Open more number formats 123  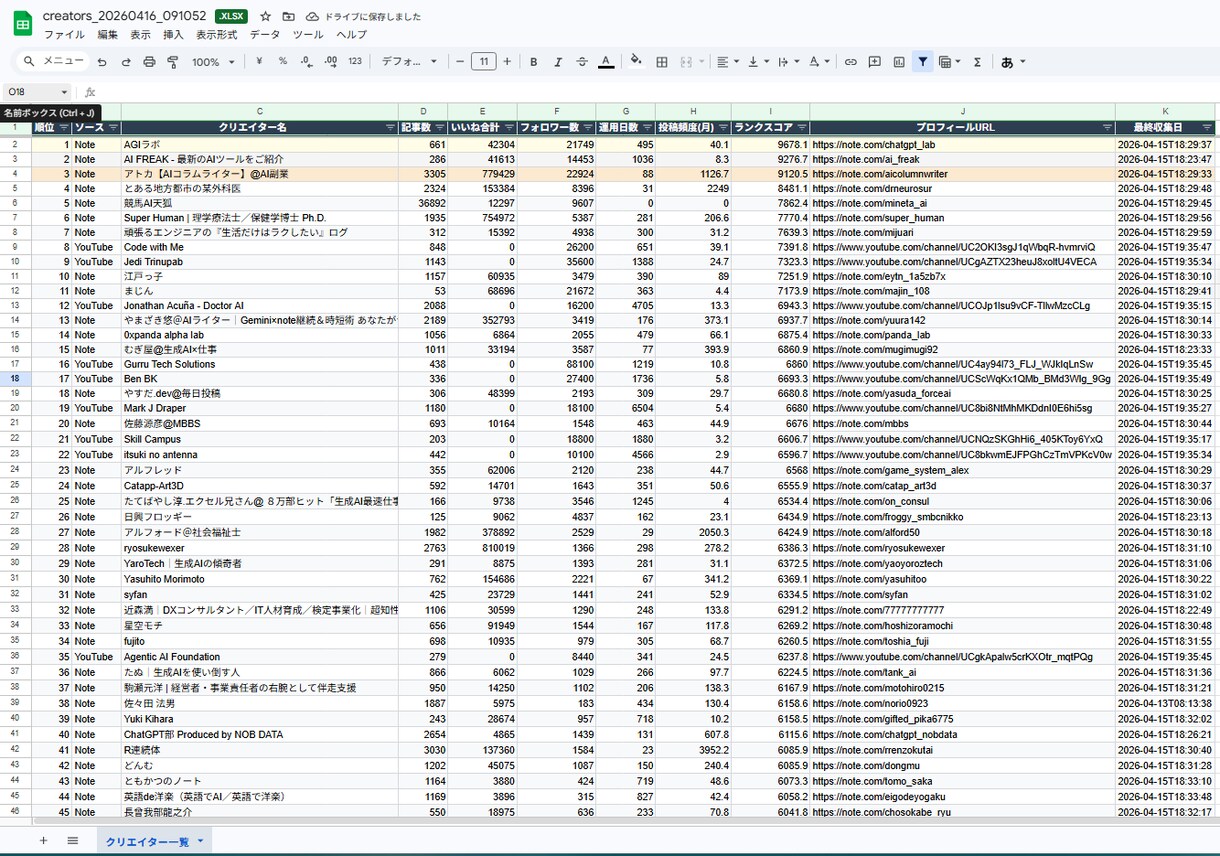tap(355, 62)
